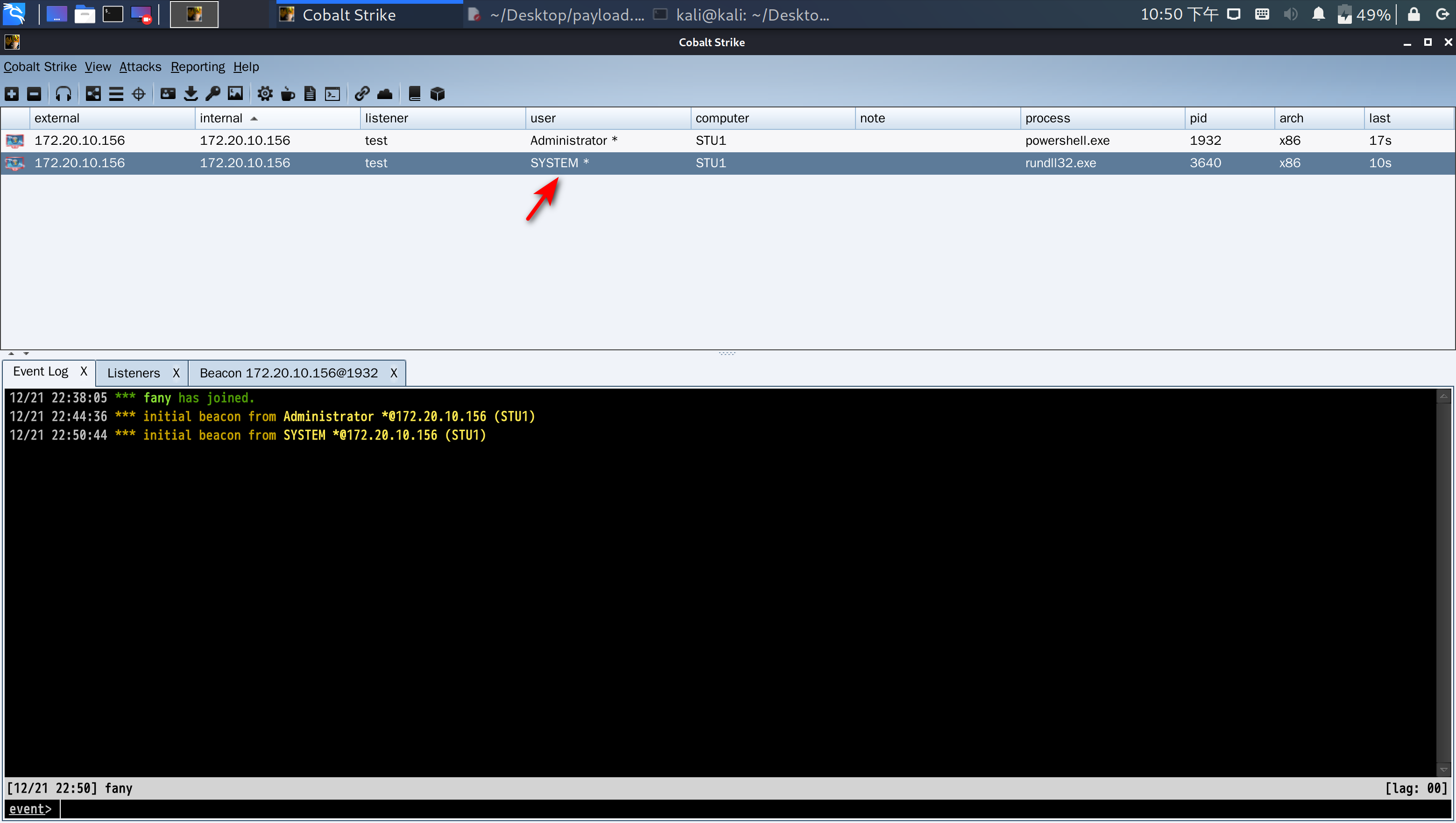This screenshot has width=1456, height=823.
Task: Open Keystrokes with the key icon
Action: tap(213, 94)
